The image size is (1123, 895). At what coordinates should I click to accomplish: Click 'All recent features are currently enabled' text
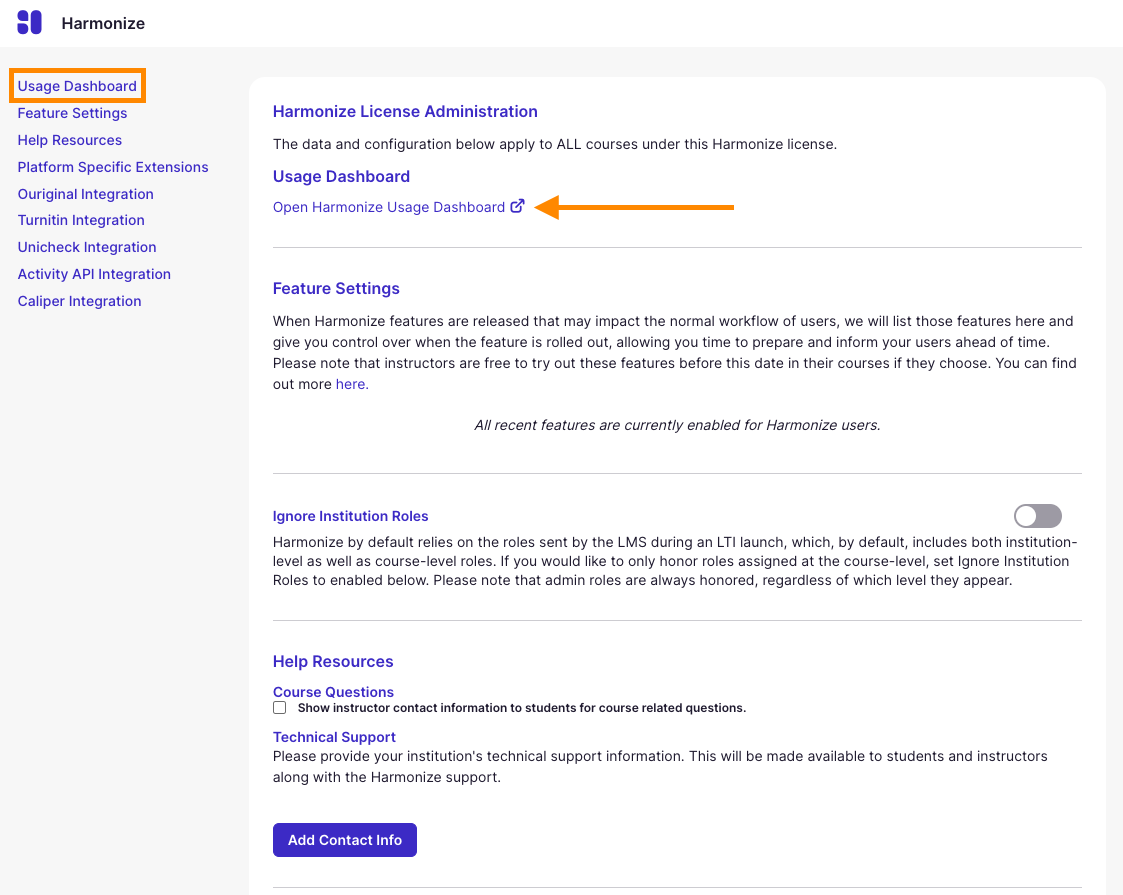click(x=677, y=425)
